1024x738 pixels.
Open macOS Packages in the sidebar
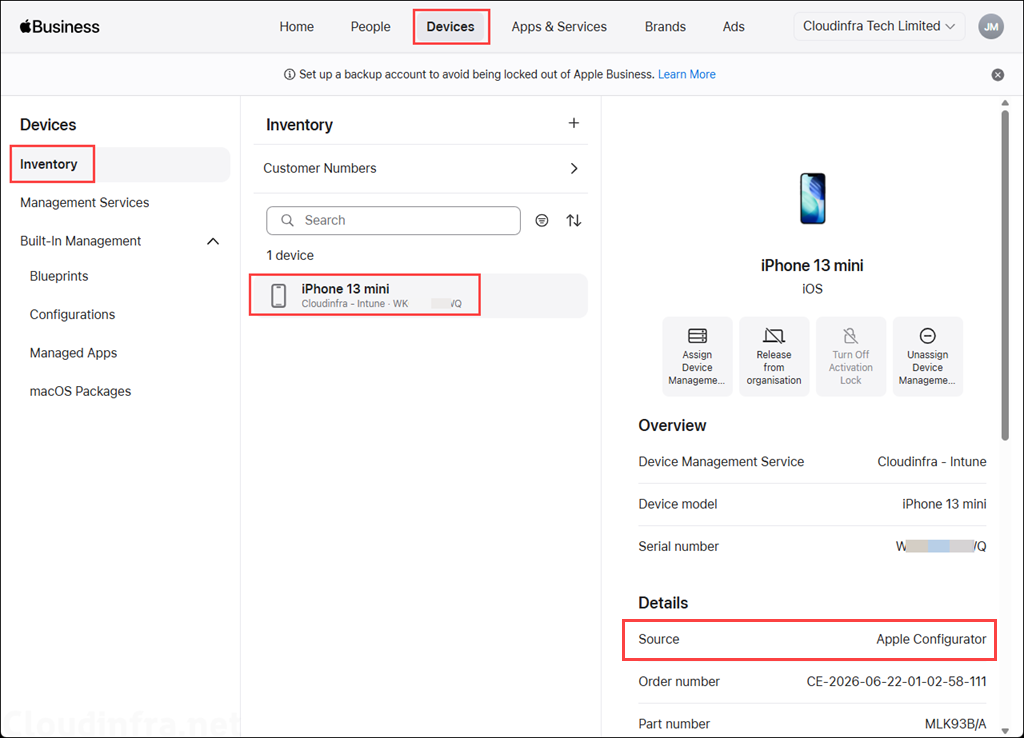point(80,391)
